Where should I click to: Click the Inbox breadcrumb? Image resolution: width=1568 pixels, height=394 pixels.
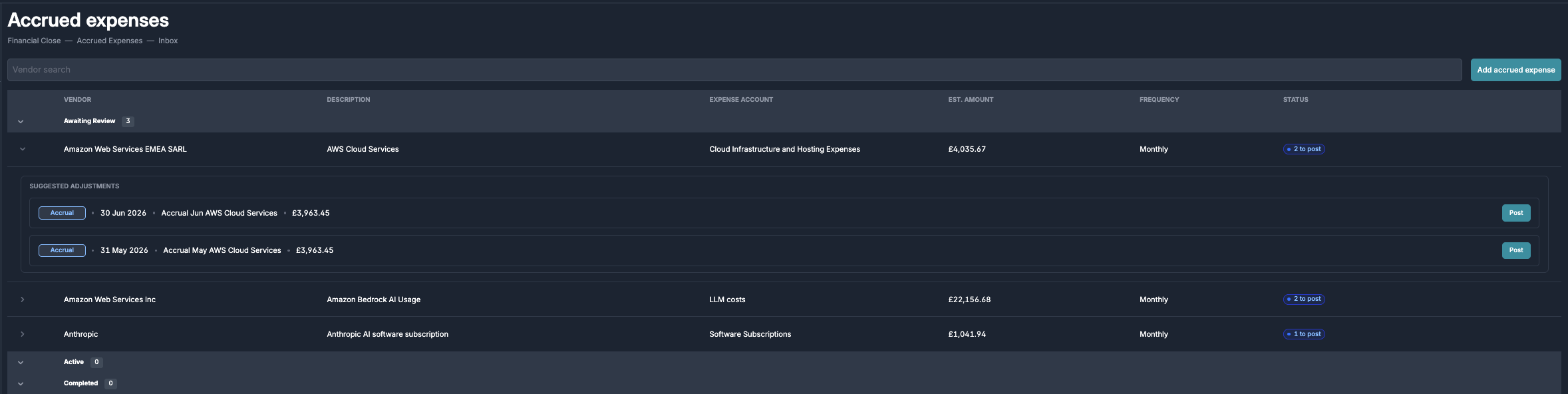(168, 41)
